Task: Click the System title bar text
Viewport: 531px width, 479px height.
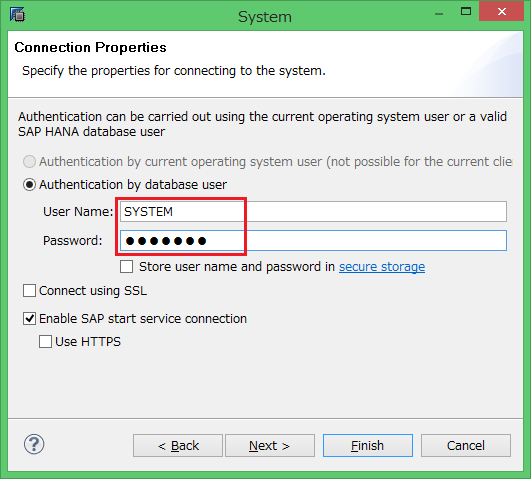Action: tap(265, 17)
